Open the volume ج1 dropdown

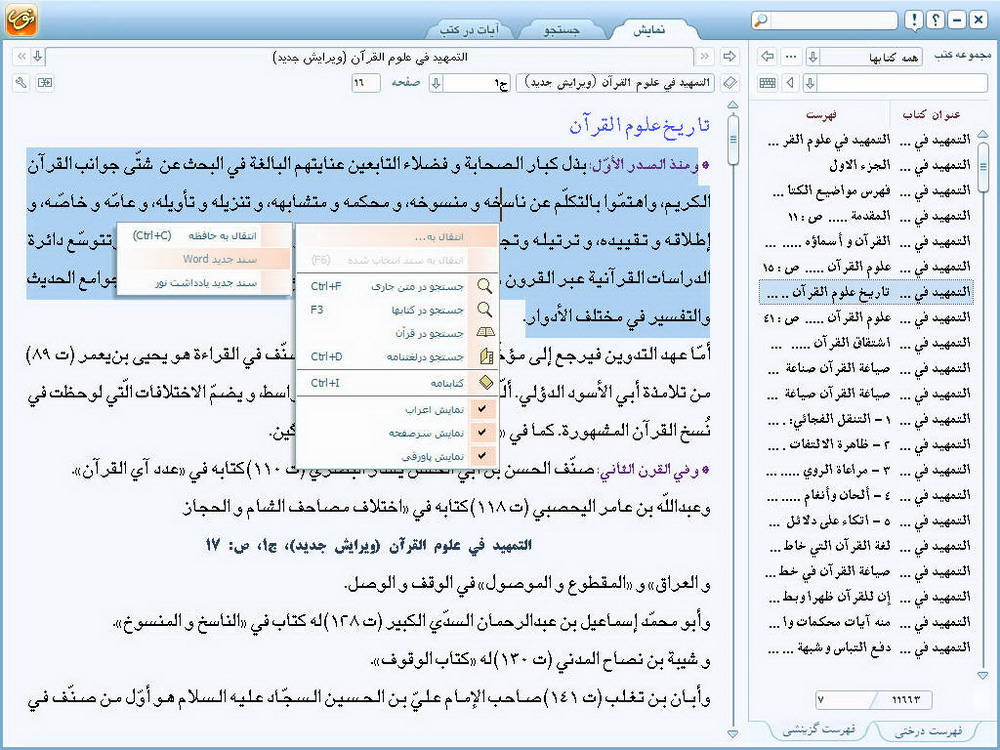(x=436, y=83)
